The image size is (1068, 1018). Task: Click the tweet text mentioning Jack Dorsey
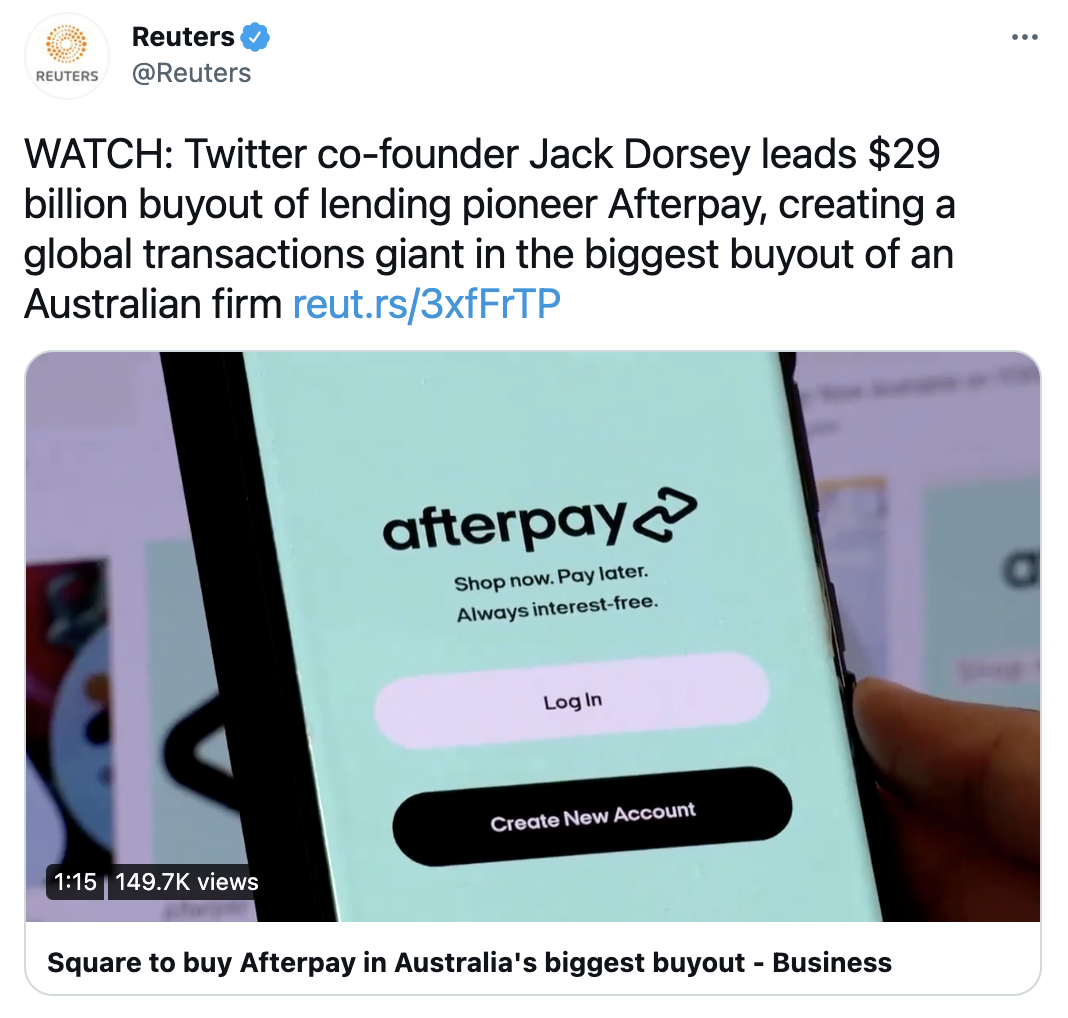(490, 228)
